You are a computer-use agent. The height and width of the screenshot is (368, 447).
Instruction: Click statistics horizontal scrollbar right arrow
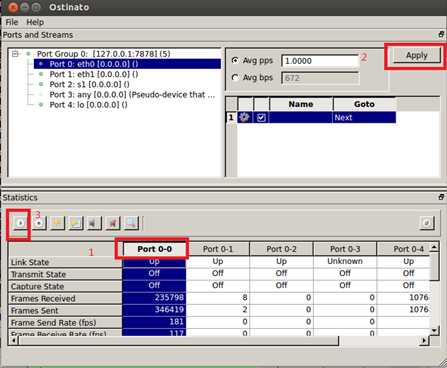424,341
